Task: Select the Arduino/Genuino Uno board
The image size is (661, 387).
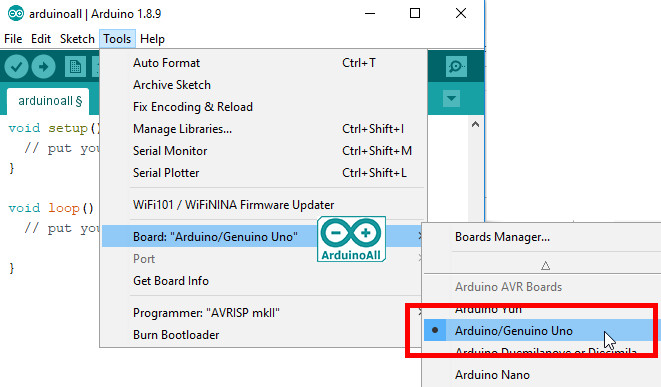Action: pyautogui.click(x=543, y=331)
